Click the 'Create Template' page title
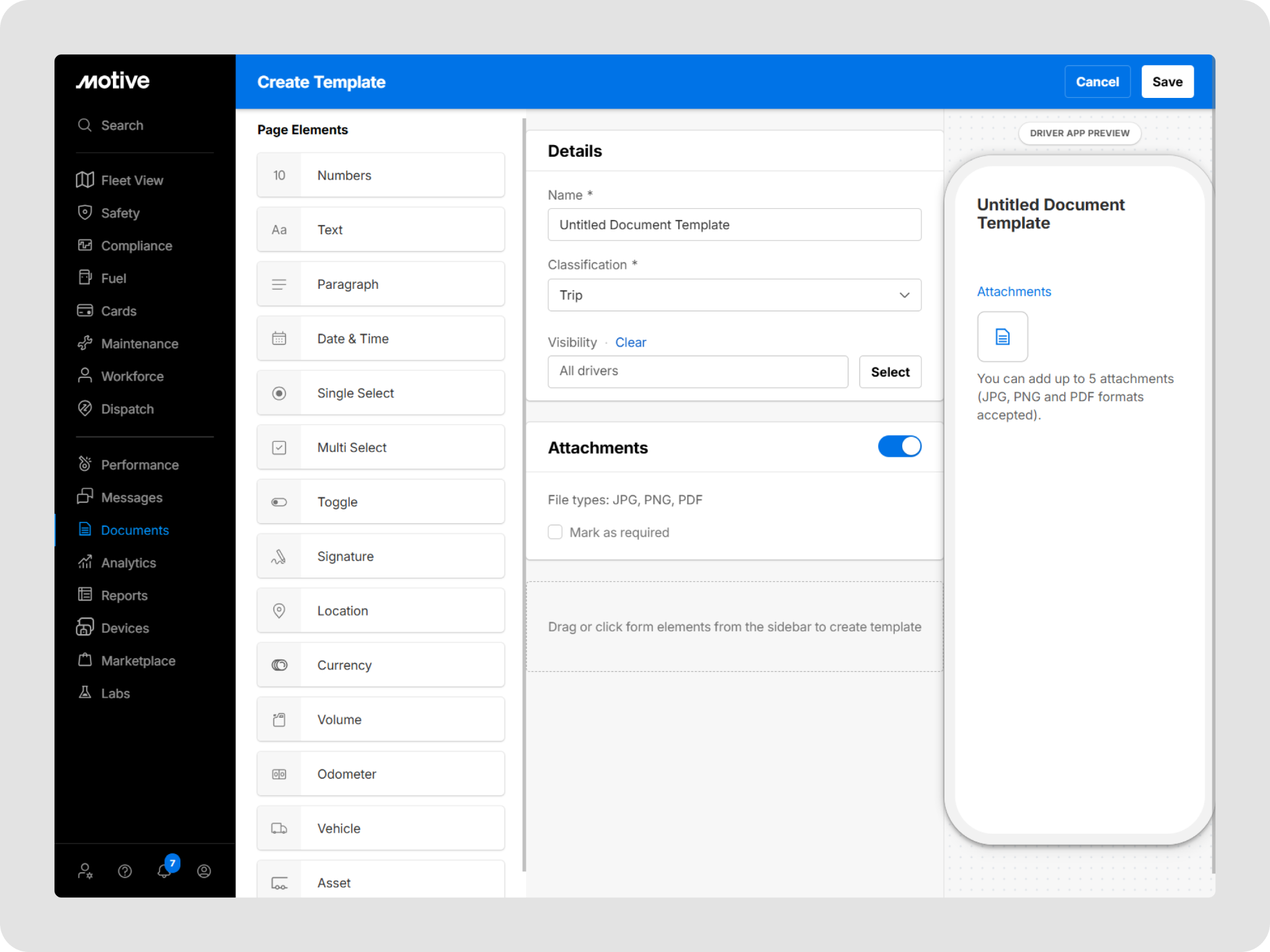 tap(321, 82)
